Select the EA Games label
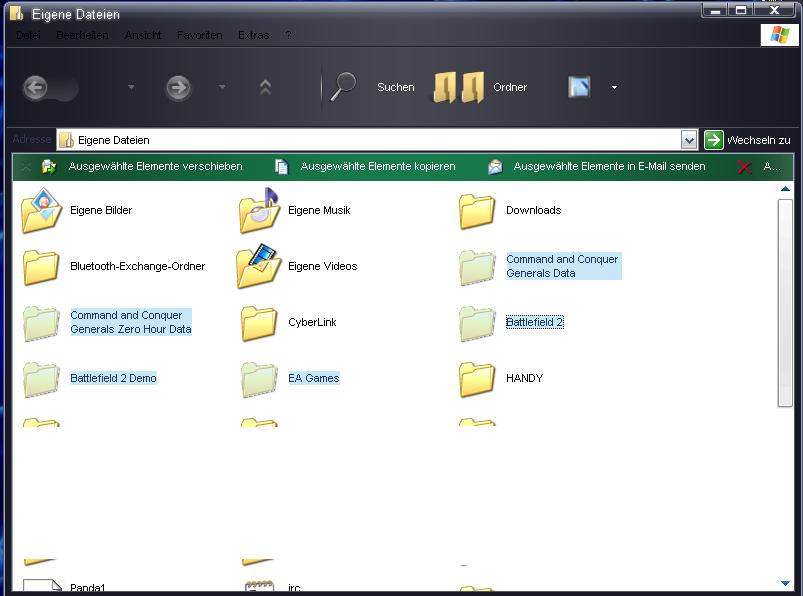This screenshot has width=803, height=596. pyautogui.click(x=314, y=378)
